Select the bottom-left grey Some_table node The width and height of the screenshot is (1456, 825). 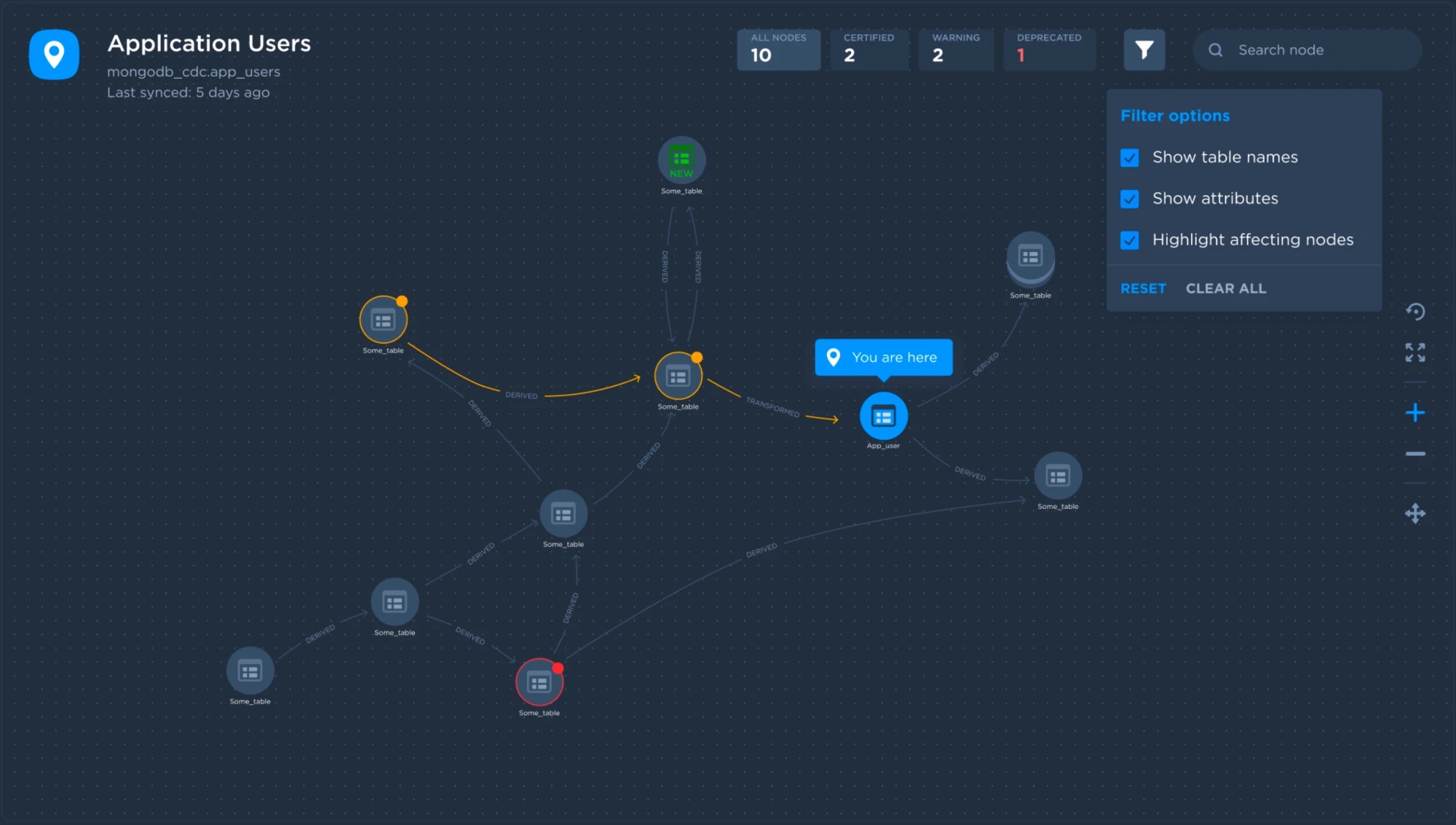tap(250, 671)
